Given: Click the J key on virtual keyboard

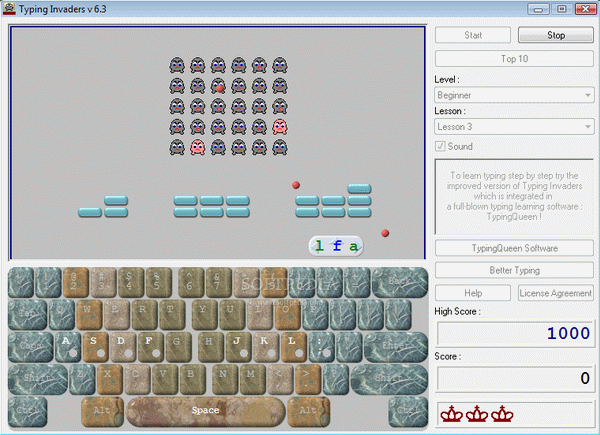Looking at the screenshot, I should [x=238, y=347].
